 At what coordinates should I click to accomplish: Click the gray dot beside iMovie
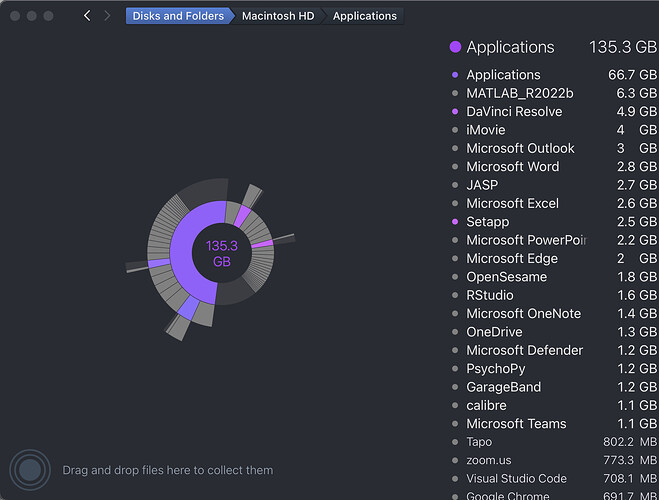455,130
